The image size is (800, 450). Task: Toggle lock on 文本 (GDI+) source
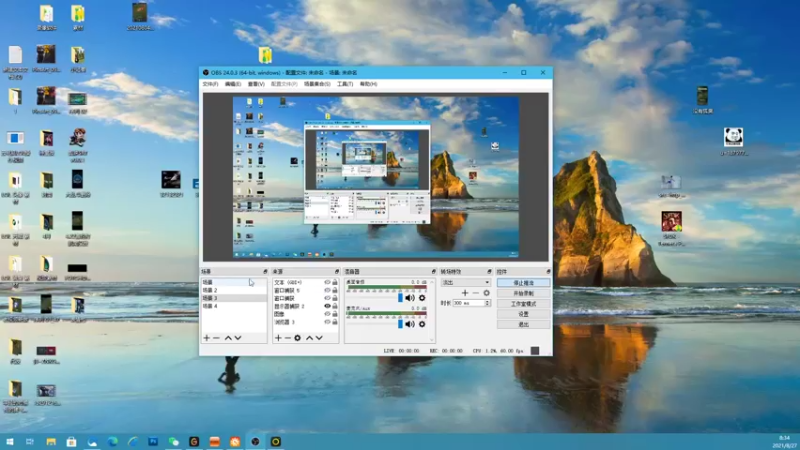335,283
